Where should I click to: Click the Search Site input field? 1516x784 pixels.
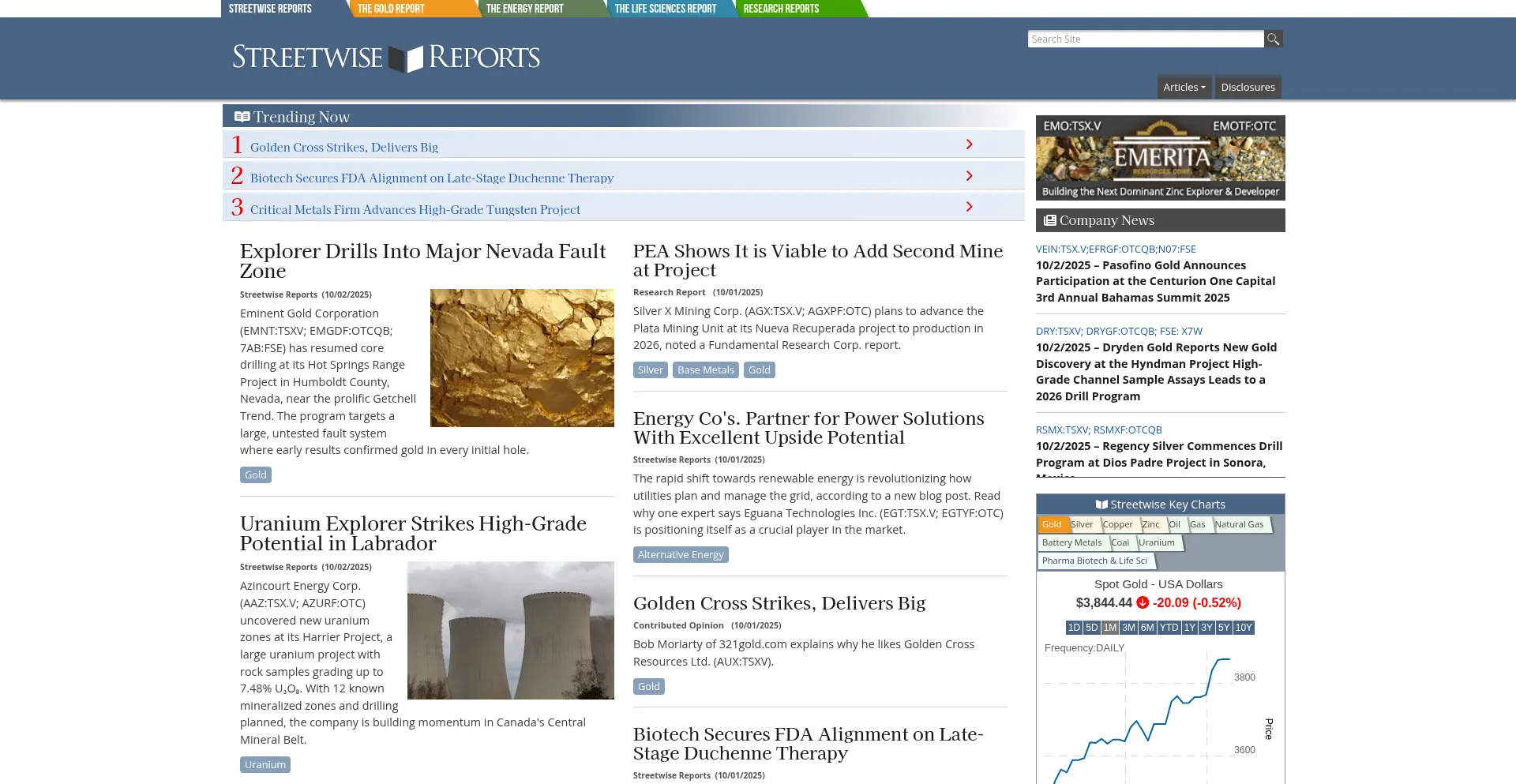1145,39
